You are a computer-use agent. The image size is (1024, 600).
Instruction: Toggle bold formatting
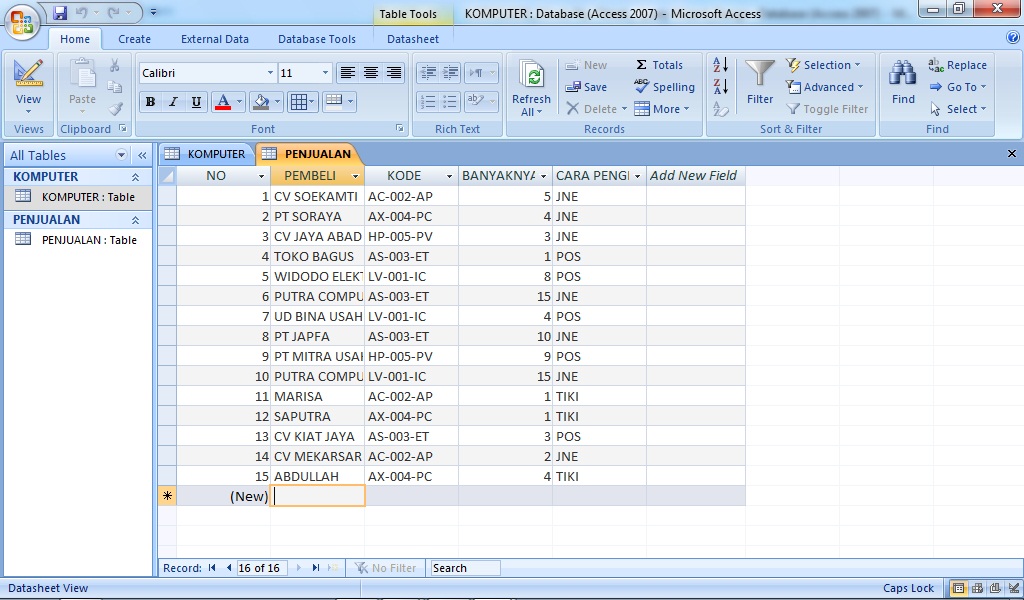pyautogui.click(x=150, y=101)
